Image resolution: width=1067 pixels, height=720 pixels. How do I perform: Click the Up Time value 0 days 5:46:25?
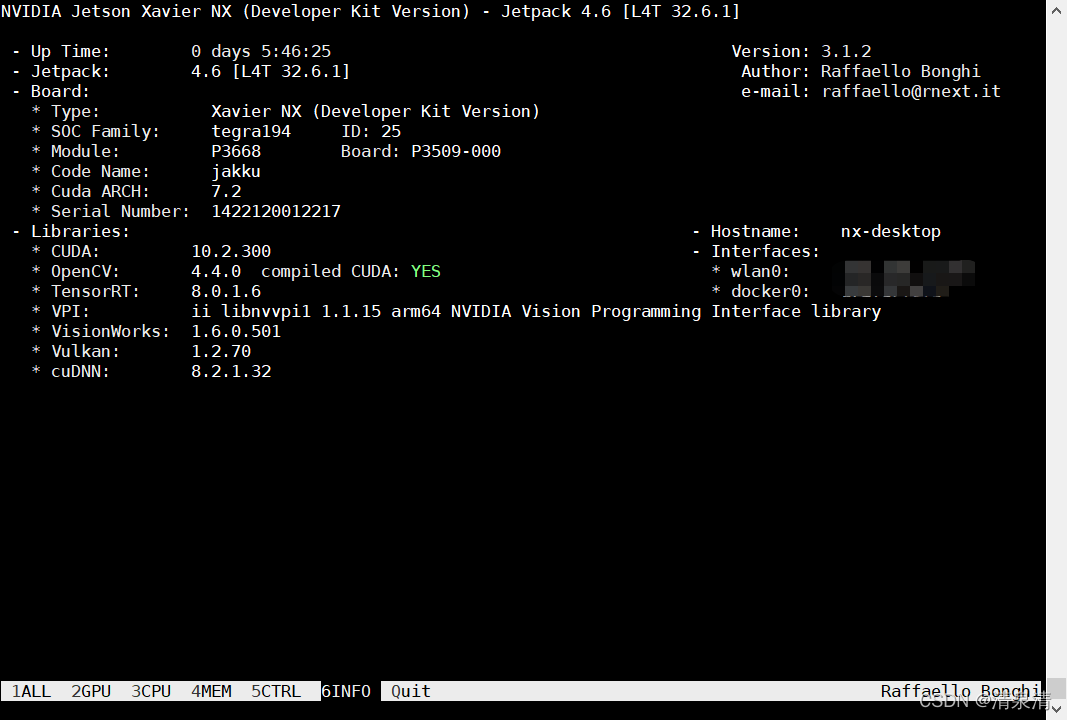coord(261,52)
